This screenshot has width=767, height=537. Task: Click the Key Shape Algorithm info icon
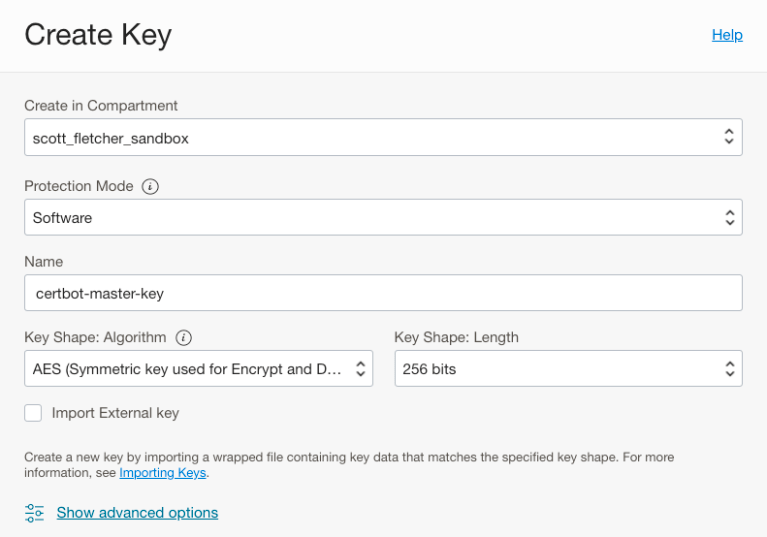[x=184, y=338]
